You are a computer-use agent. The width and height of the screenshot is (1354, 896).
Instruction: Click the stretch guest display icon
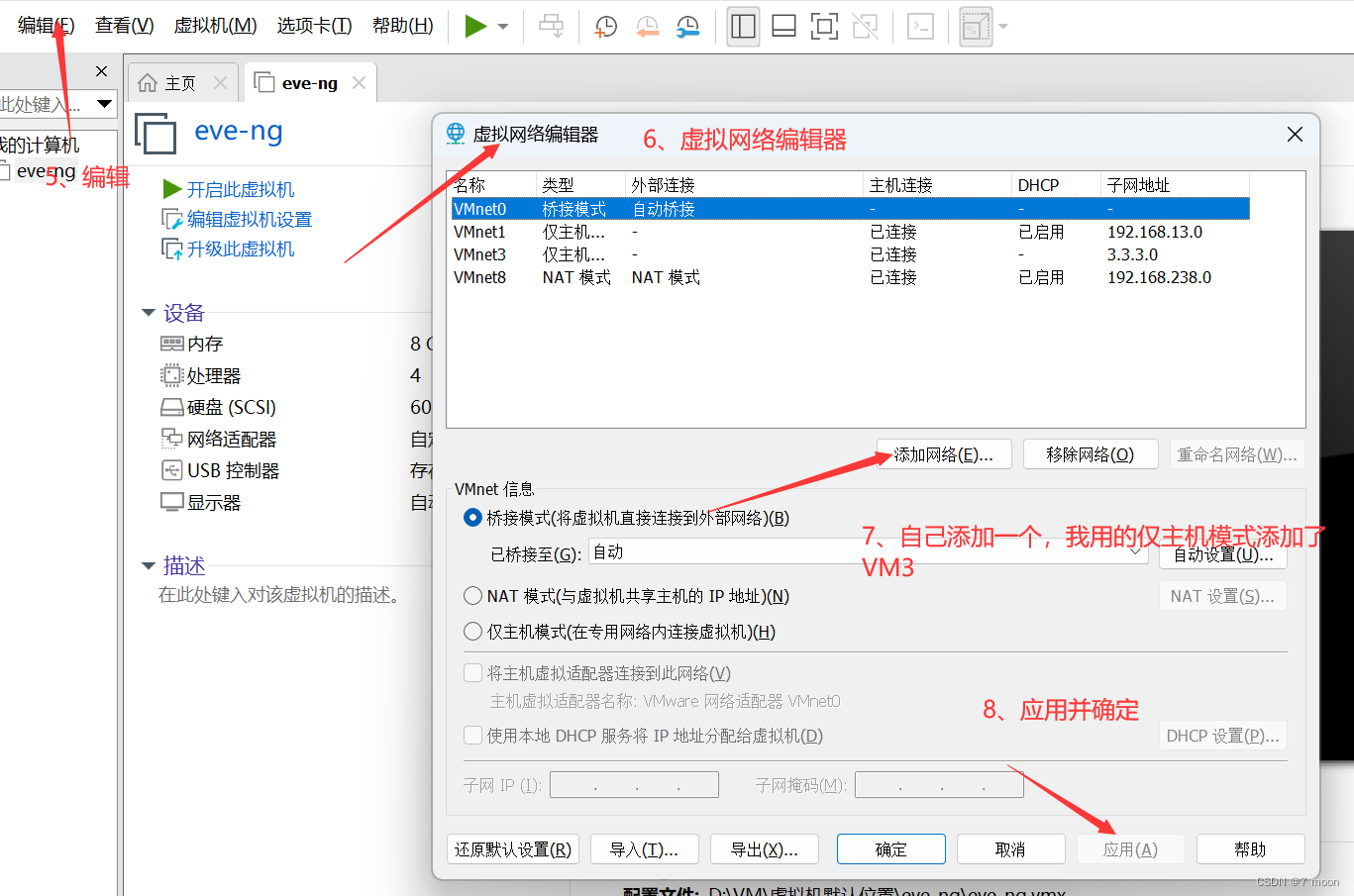pos(976,28)
